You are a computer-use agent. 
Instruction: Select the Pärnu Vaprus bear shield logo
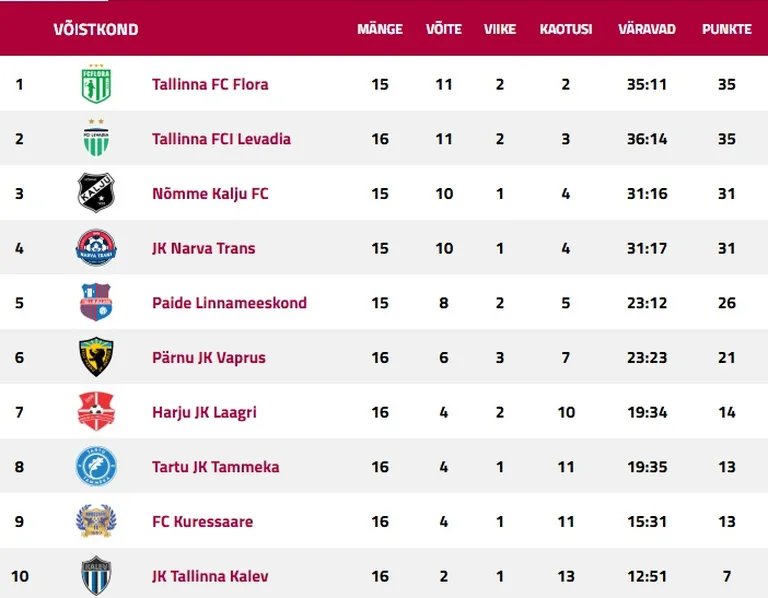[x=96, y=357]
